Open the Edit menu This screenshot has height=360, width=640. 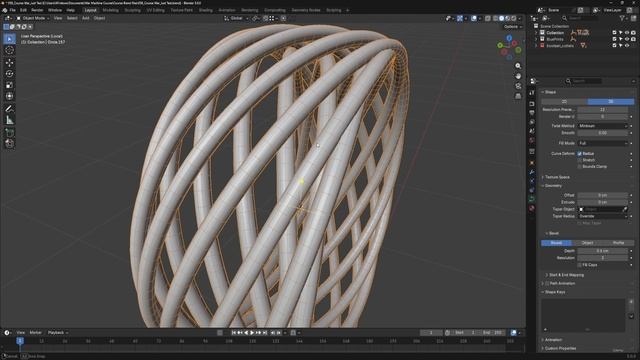[23, 10]
